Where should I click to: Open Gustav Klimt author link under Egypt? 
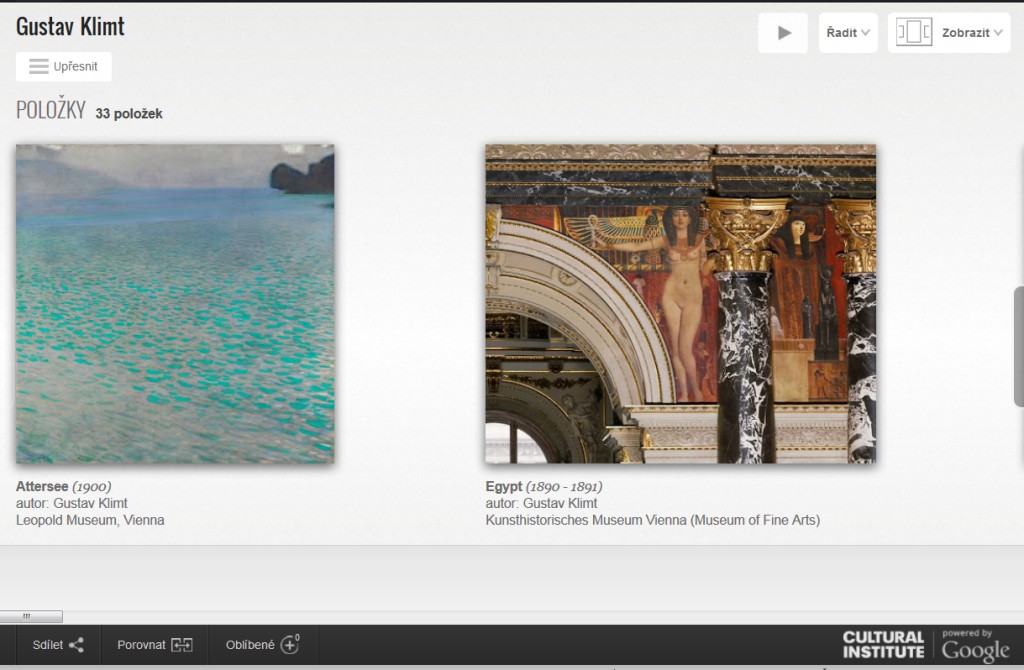point(560,503)
